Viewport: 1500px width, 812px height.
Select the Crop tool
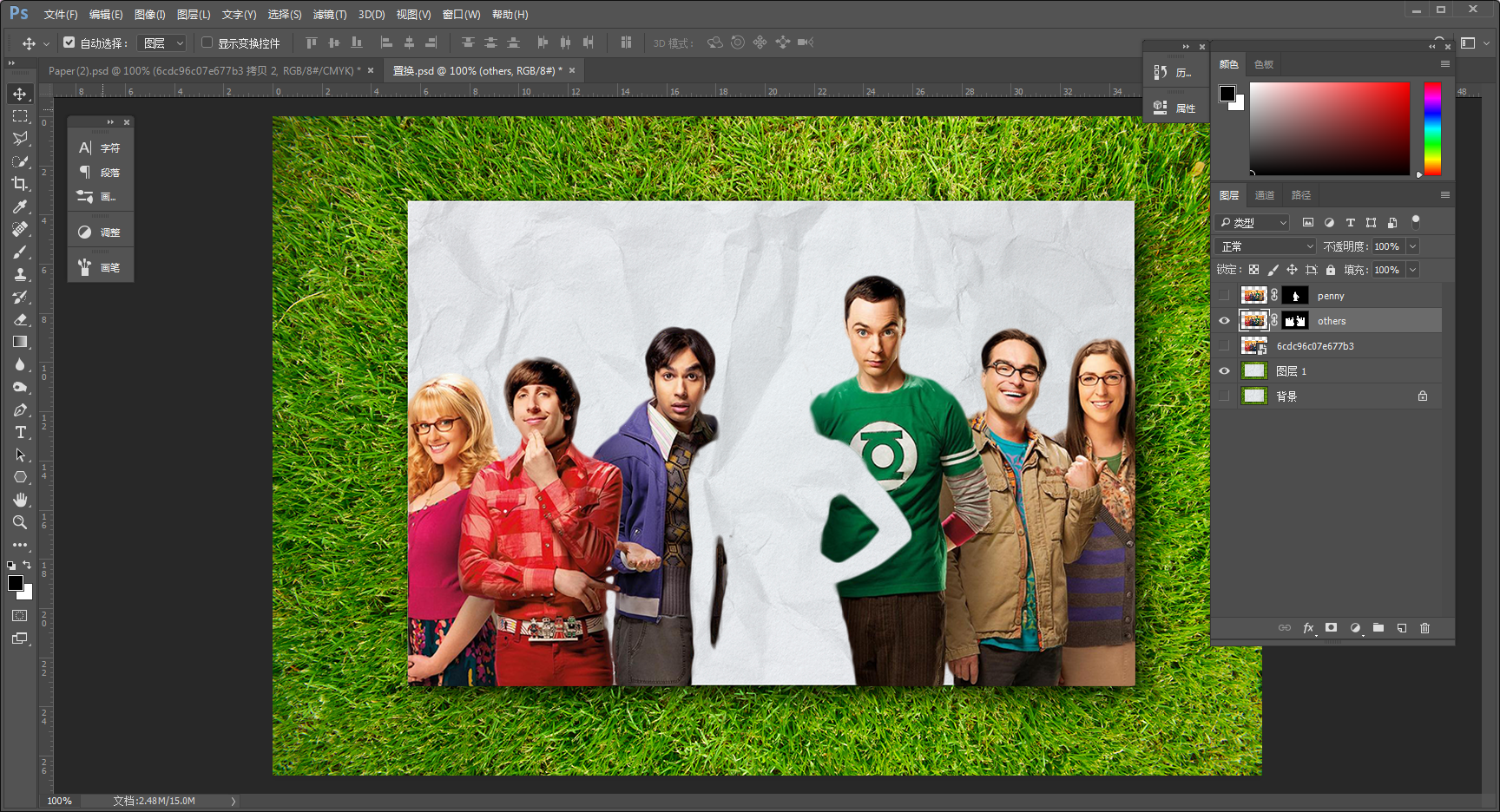pos(20,184)
